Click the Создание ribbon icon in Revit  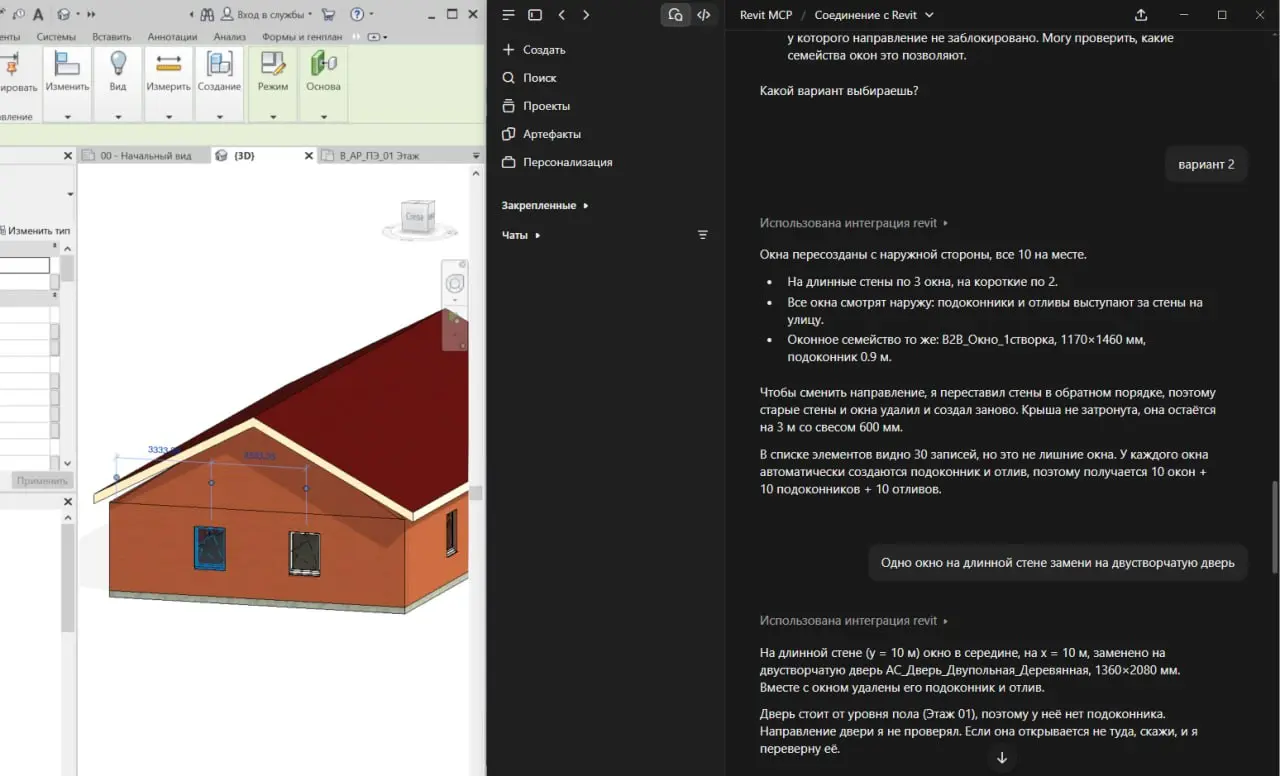pos(219,63)
